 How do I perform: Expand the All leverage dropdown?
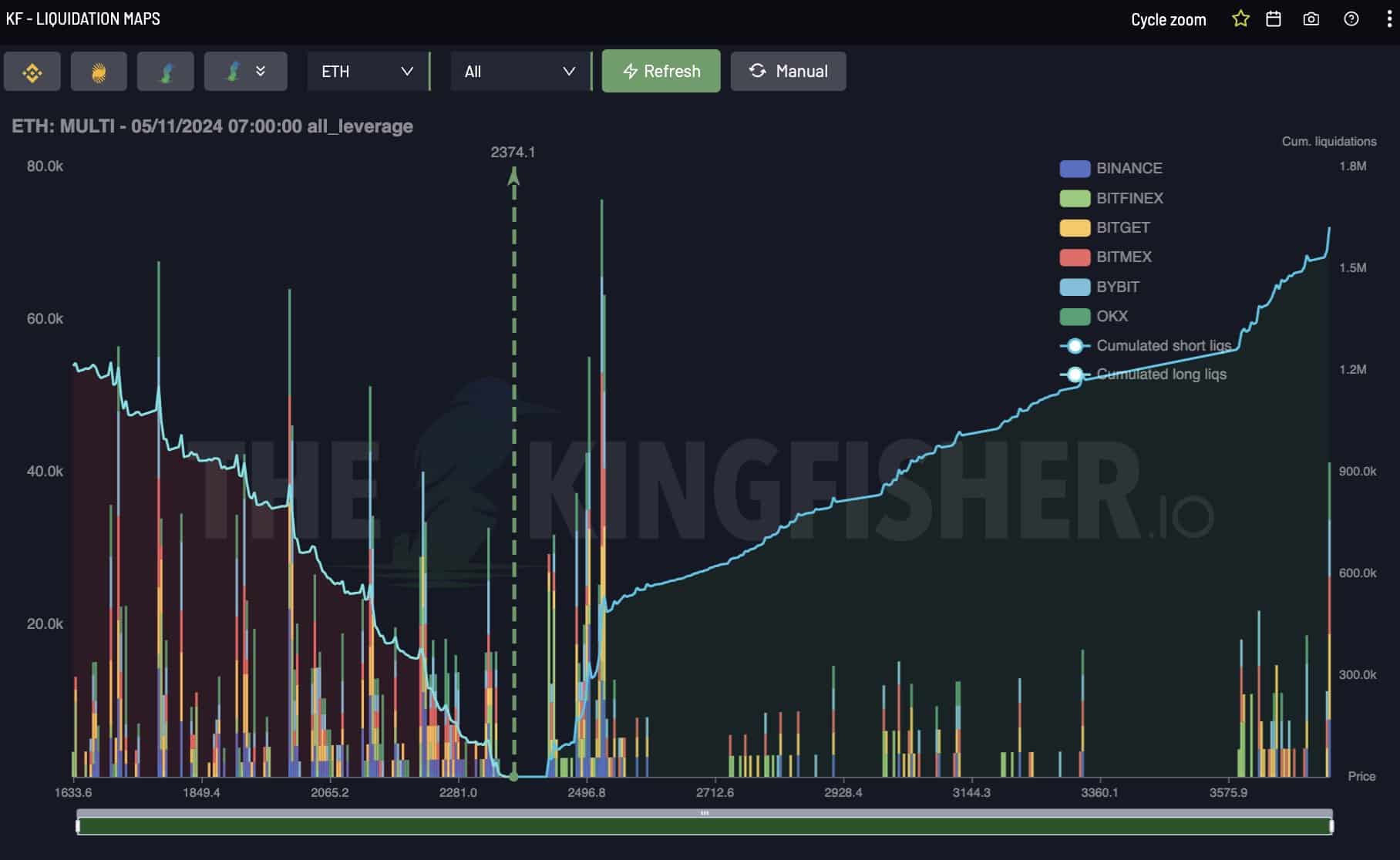520,72
